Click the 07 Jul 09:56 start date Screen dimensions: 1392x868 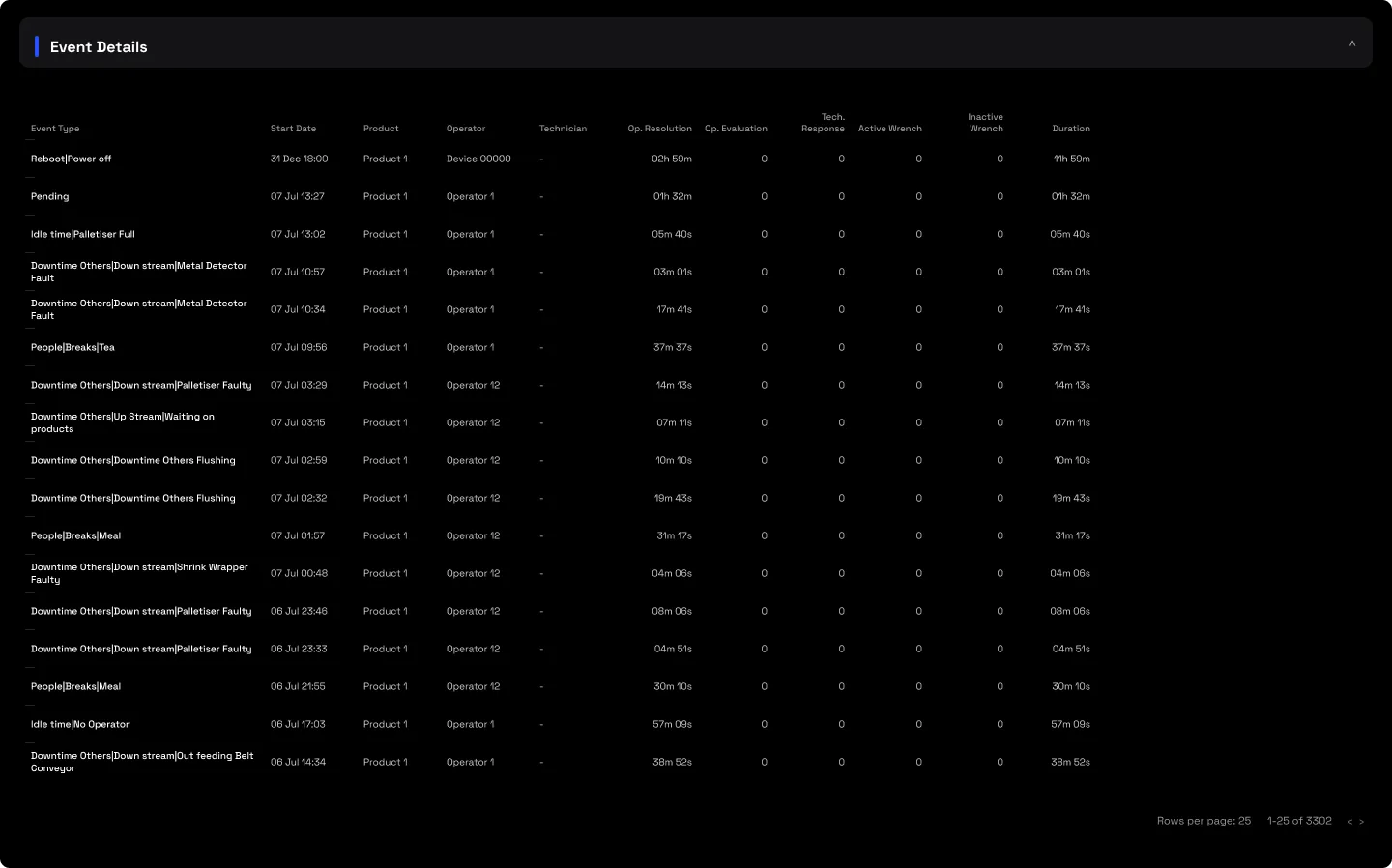click(x=299, y=347)
